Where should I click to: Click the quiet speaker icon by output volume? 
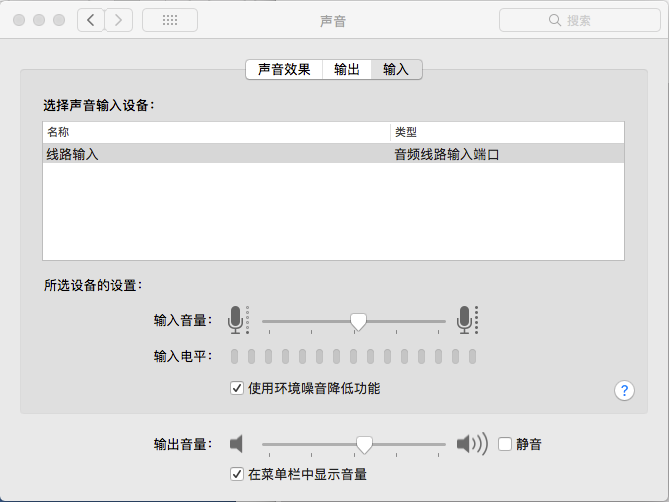coord(236,444)
